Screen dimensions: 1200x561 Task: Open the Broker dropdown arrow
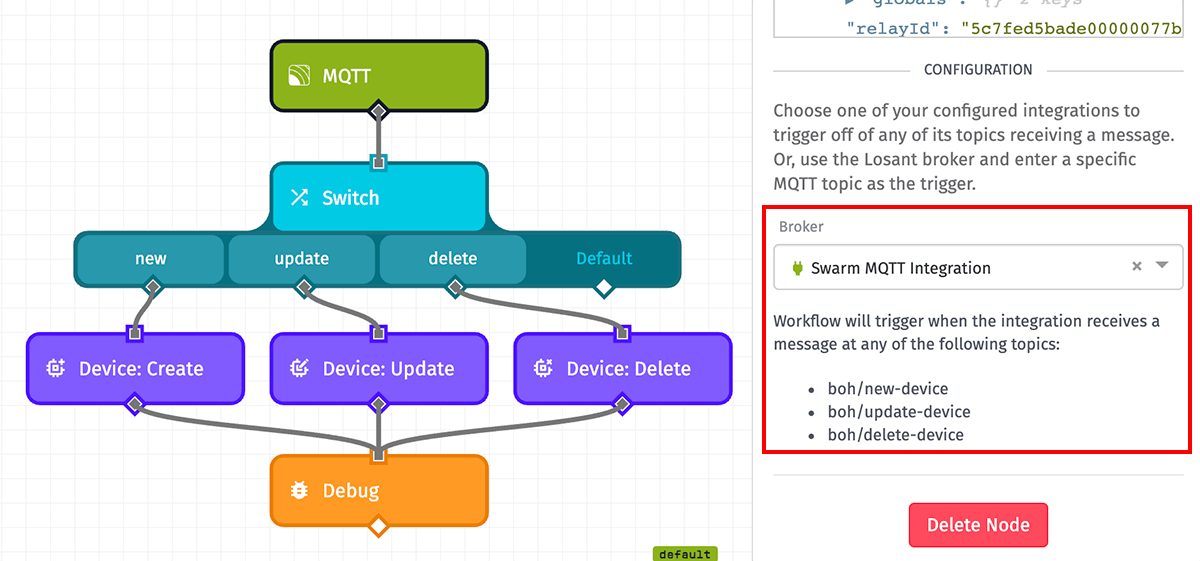(x=1162, y=266)
